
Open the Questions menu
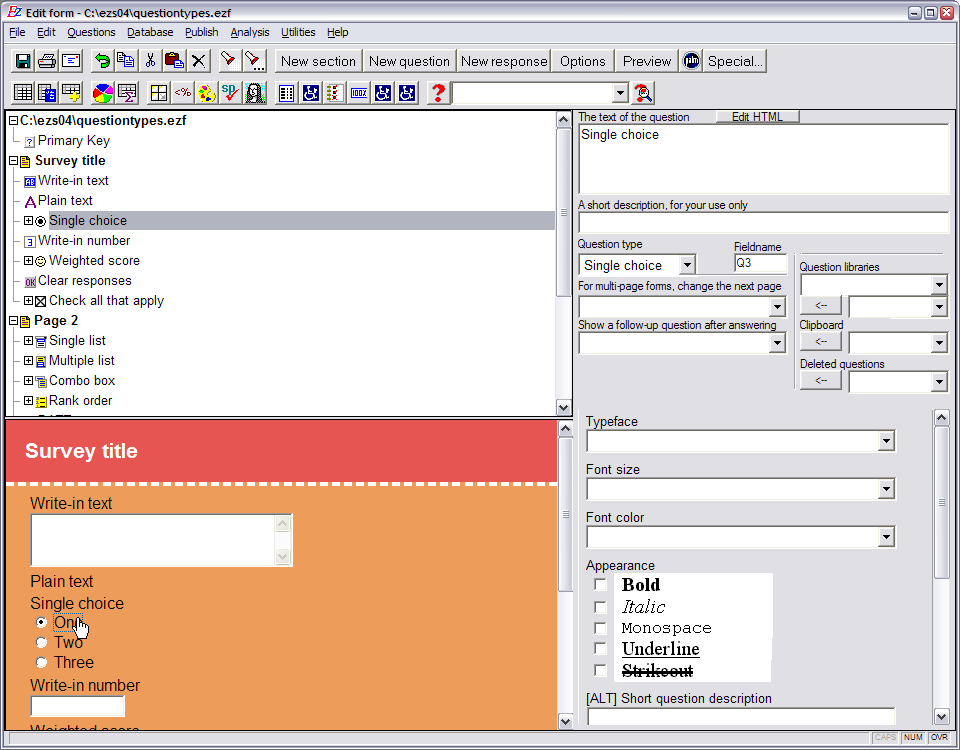[91, 32]
